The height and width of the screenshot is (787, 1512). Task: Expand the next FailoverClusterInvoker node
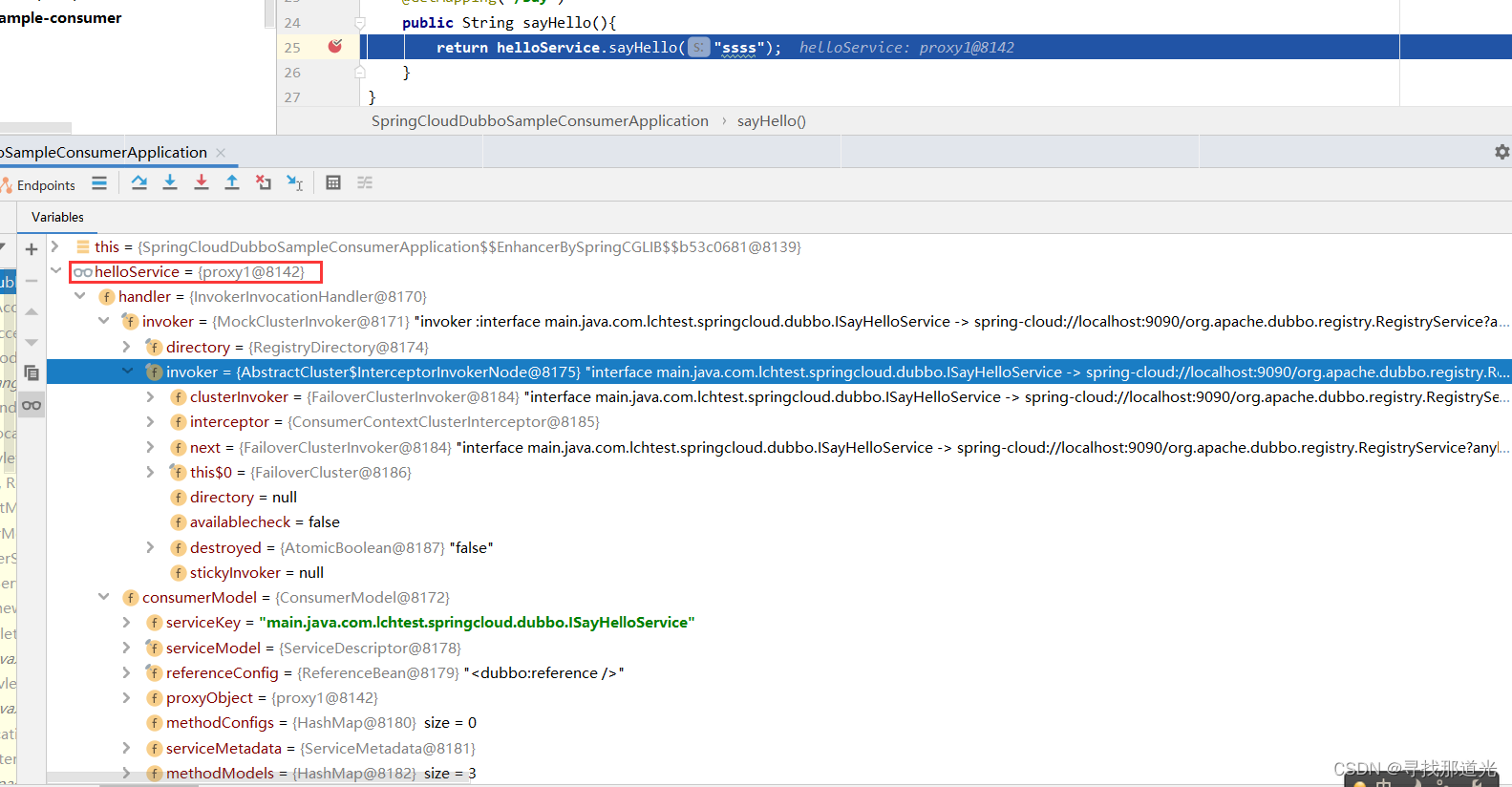point(150,447)
